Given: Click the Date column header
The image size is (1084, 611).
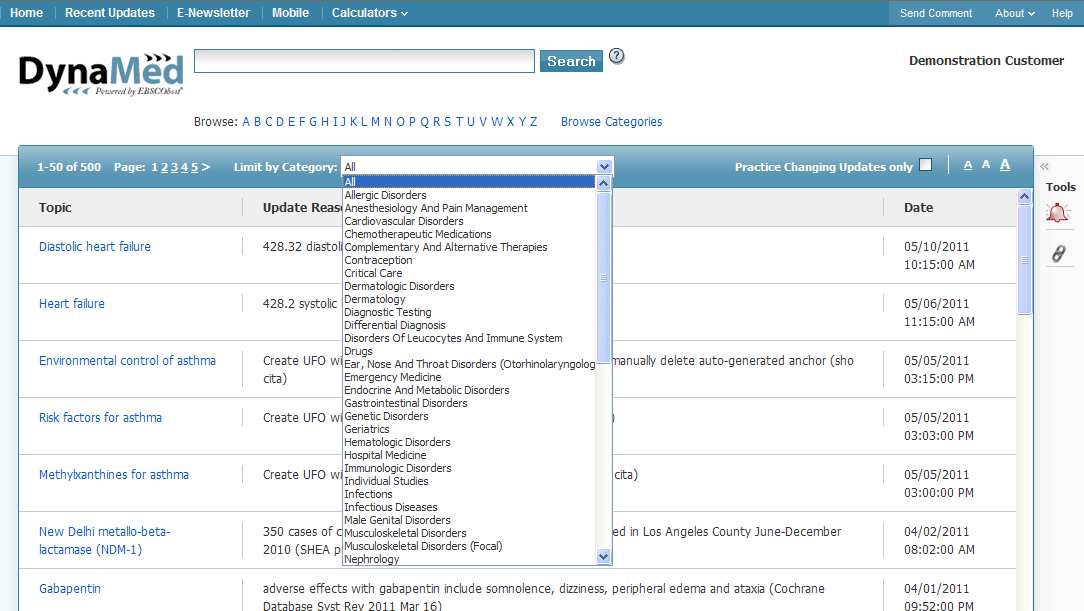Looking at the screenshot, I should (919, 207).
